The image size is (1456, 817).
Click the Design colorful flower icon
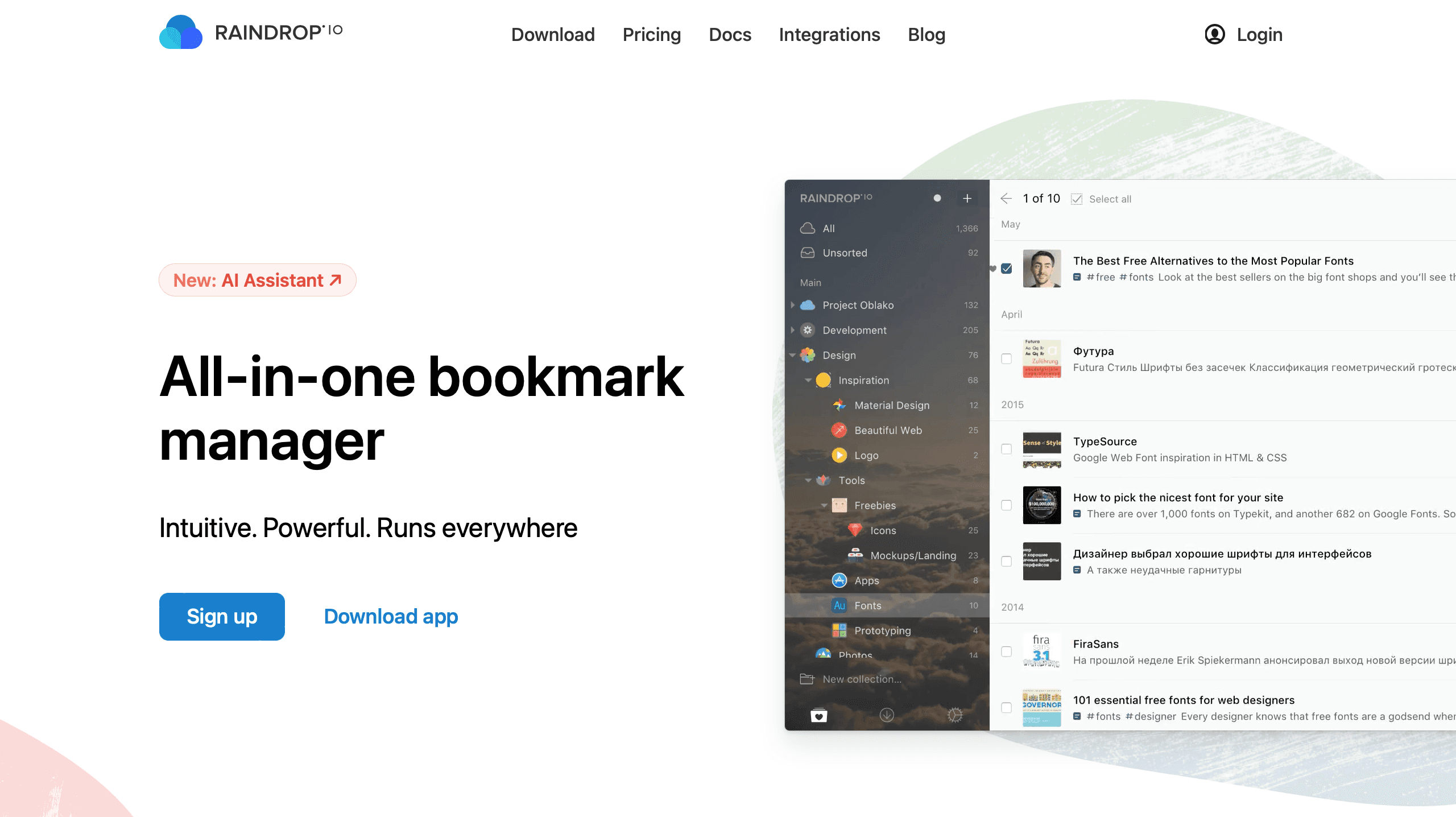coord(808,355)
